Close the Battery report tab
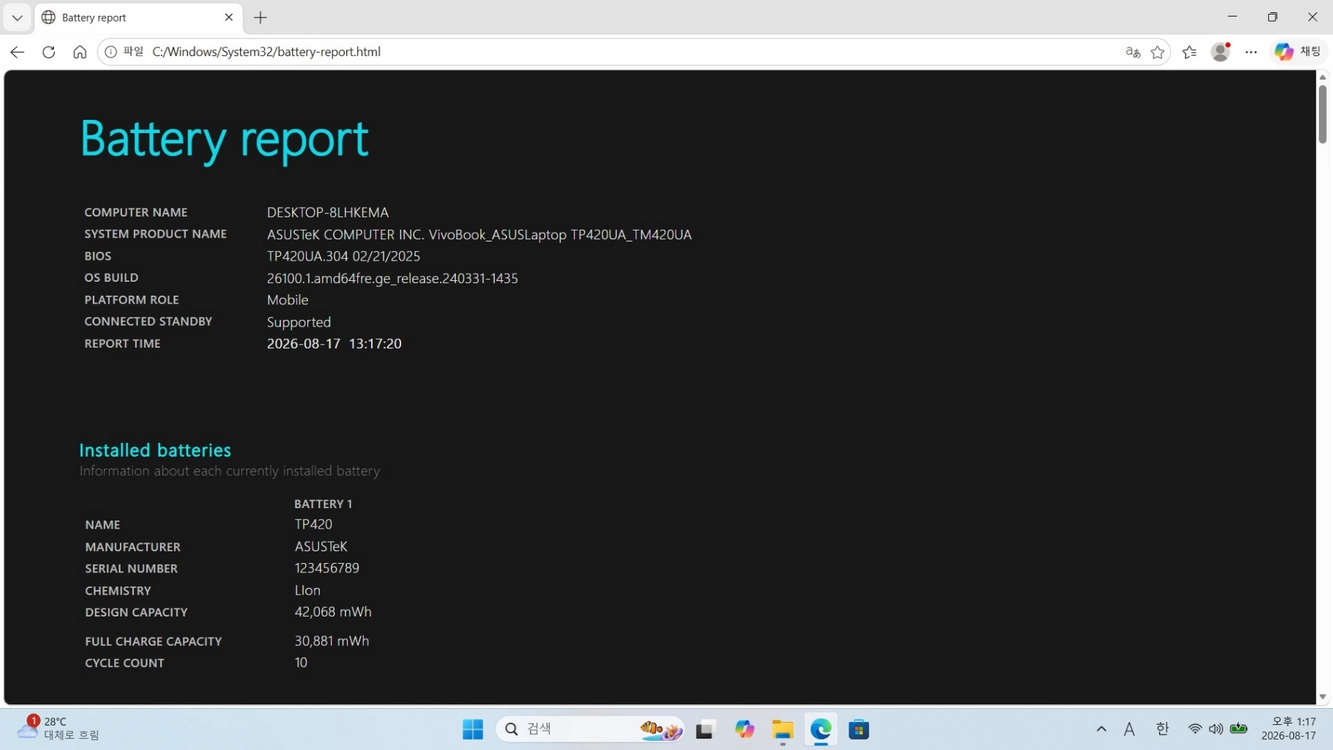 click(x=228, y=17)
